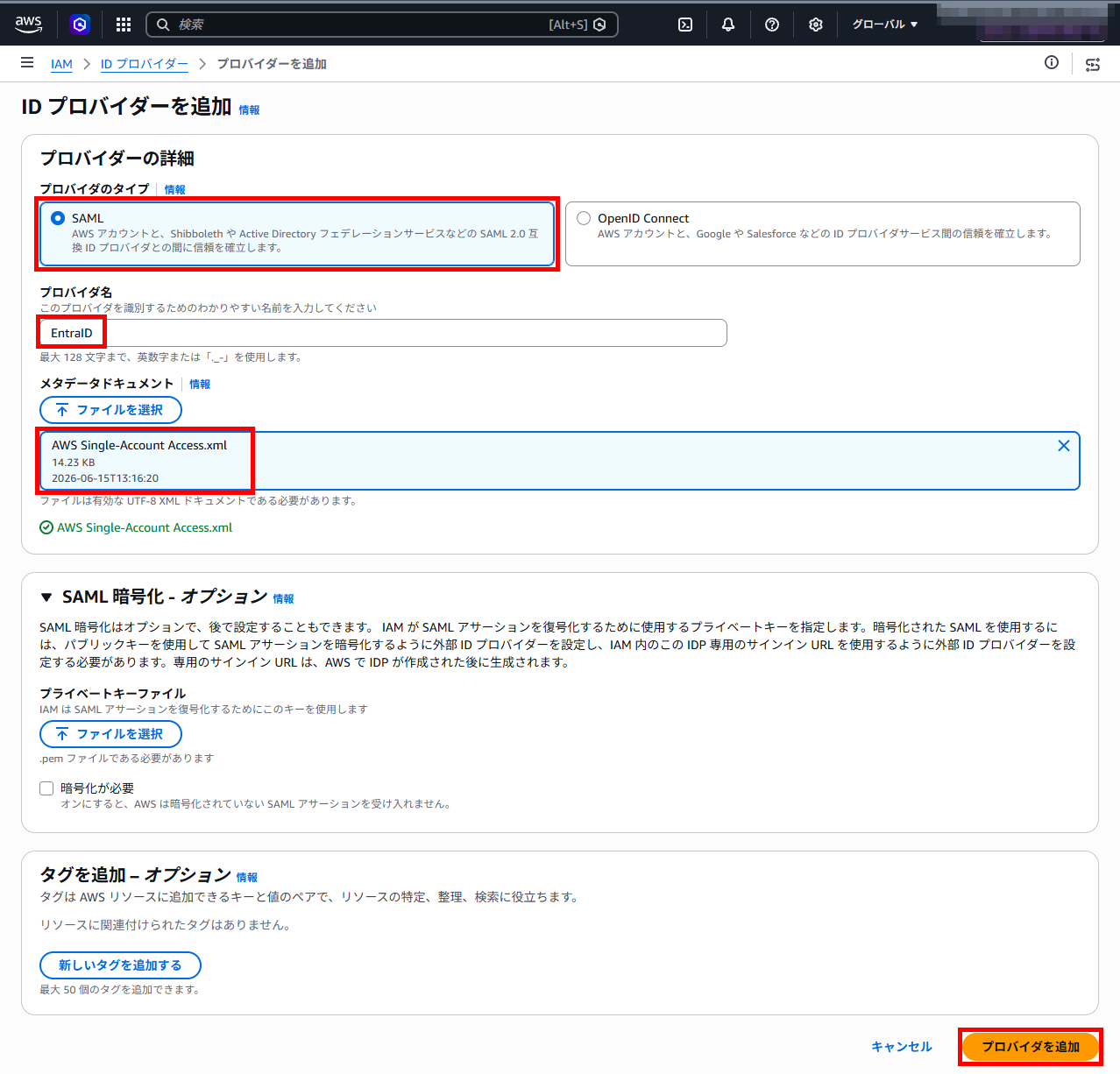The width and height of the screenshot is (1120, 1074).
Task: Open 情報 link next to page title
Action: 250,110
